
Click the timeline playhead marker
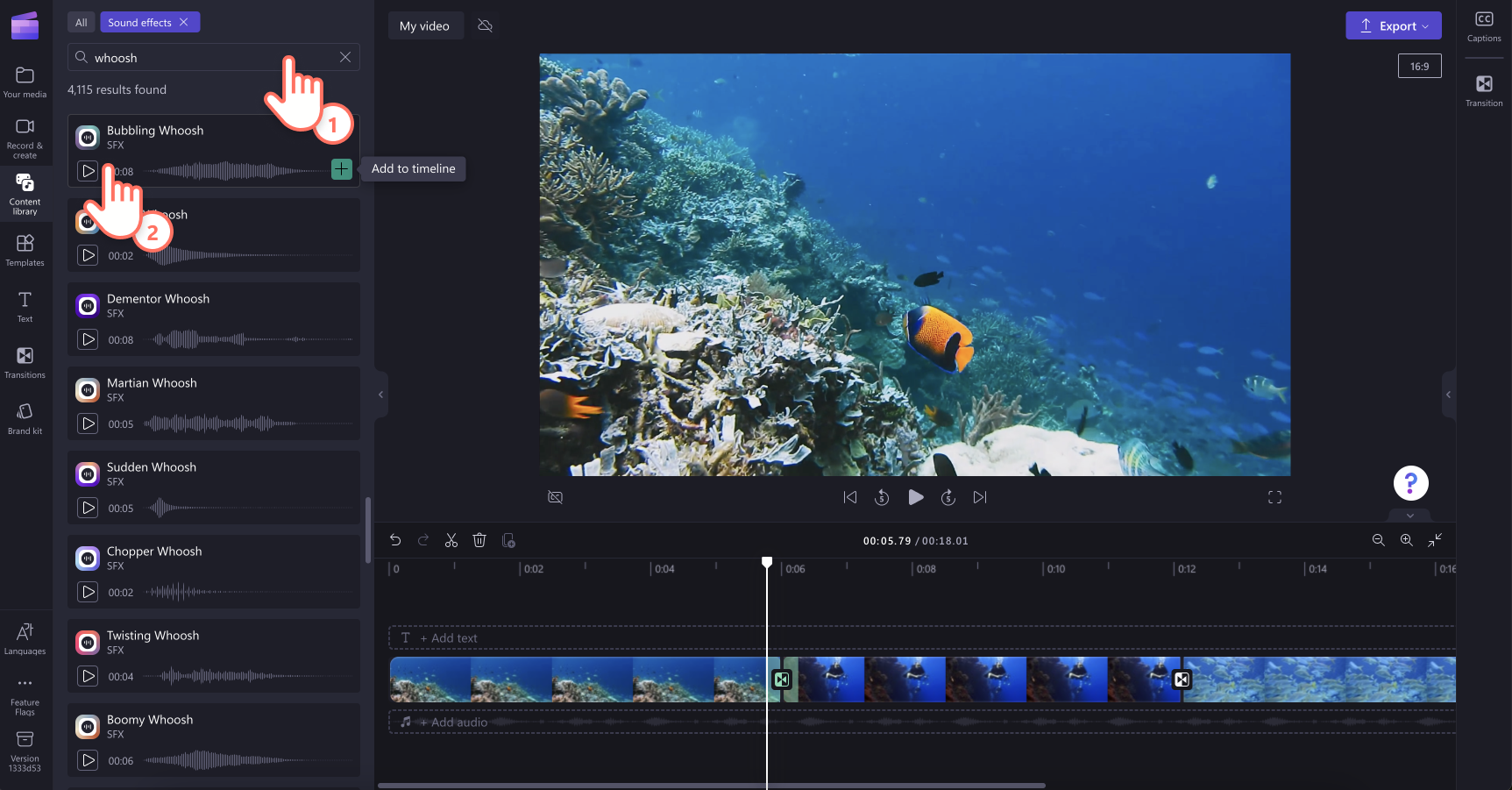pos(767,562)
